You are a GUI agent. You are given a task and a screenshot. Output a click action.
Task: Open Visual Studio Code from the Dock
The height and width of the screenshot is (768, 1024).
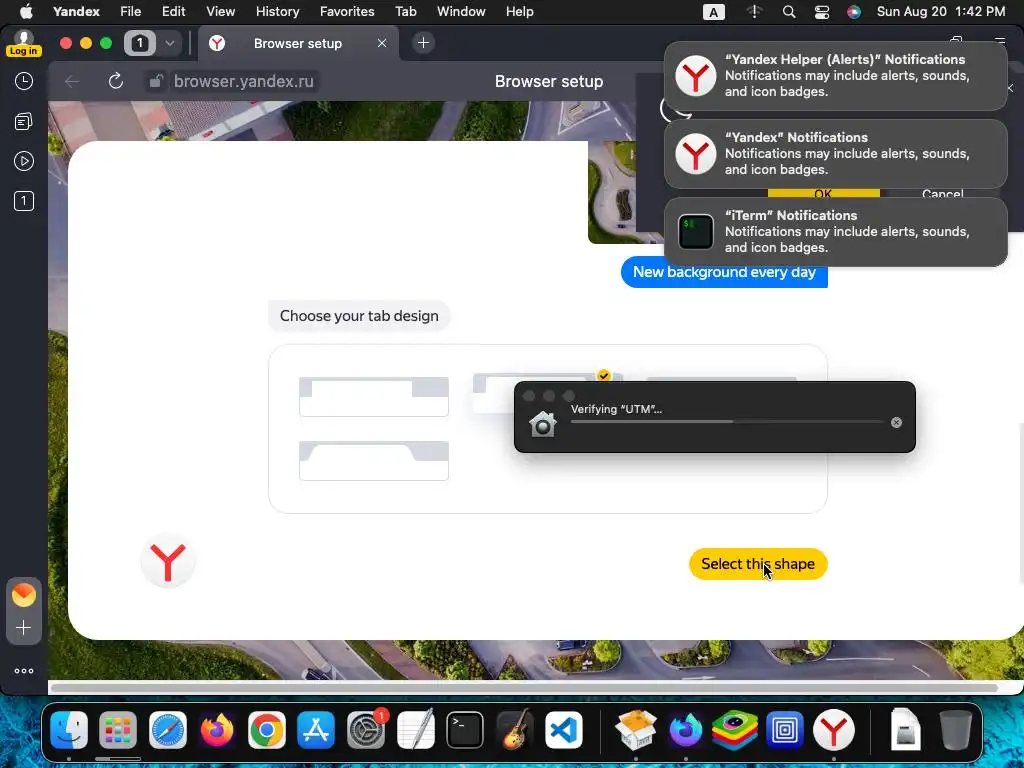click(564, 729)
